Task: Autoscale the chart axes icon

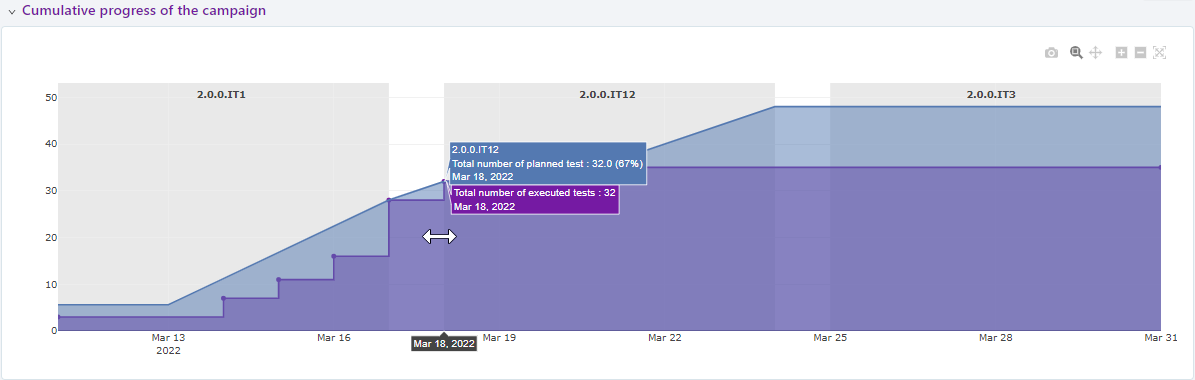Action: pos(1160,53)
